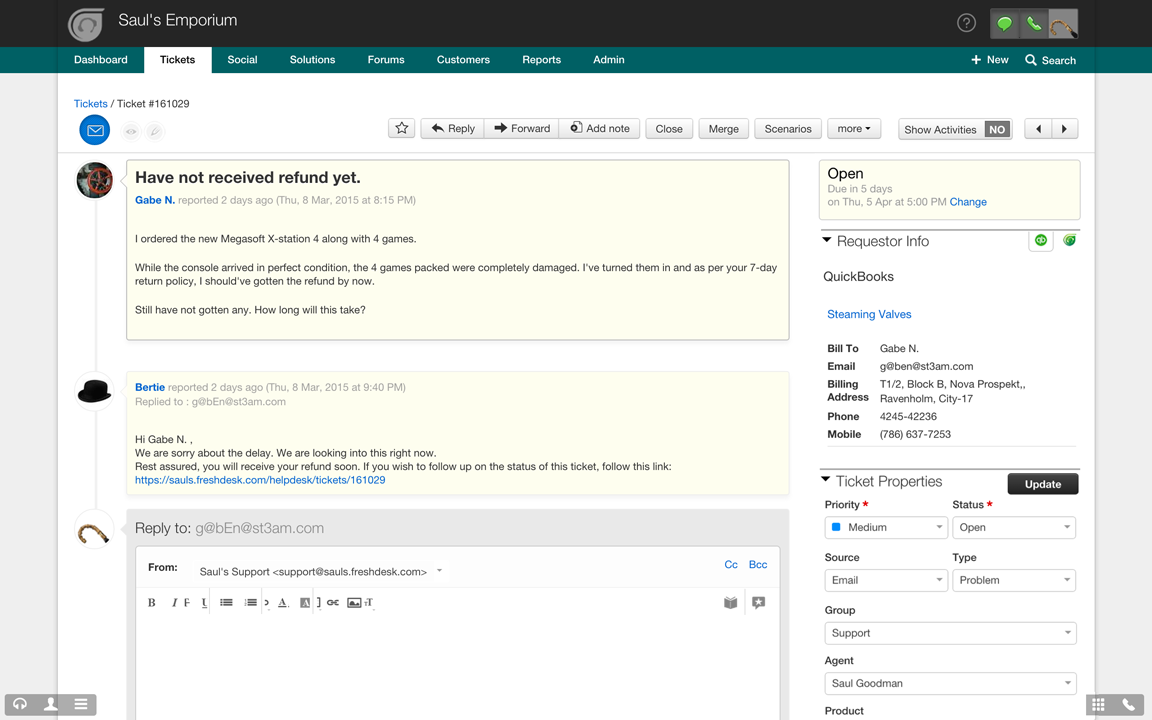Follow the Steaming Valves link
The image size is (1152, 720).
click(x=869, y=314)
